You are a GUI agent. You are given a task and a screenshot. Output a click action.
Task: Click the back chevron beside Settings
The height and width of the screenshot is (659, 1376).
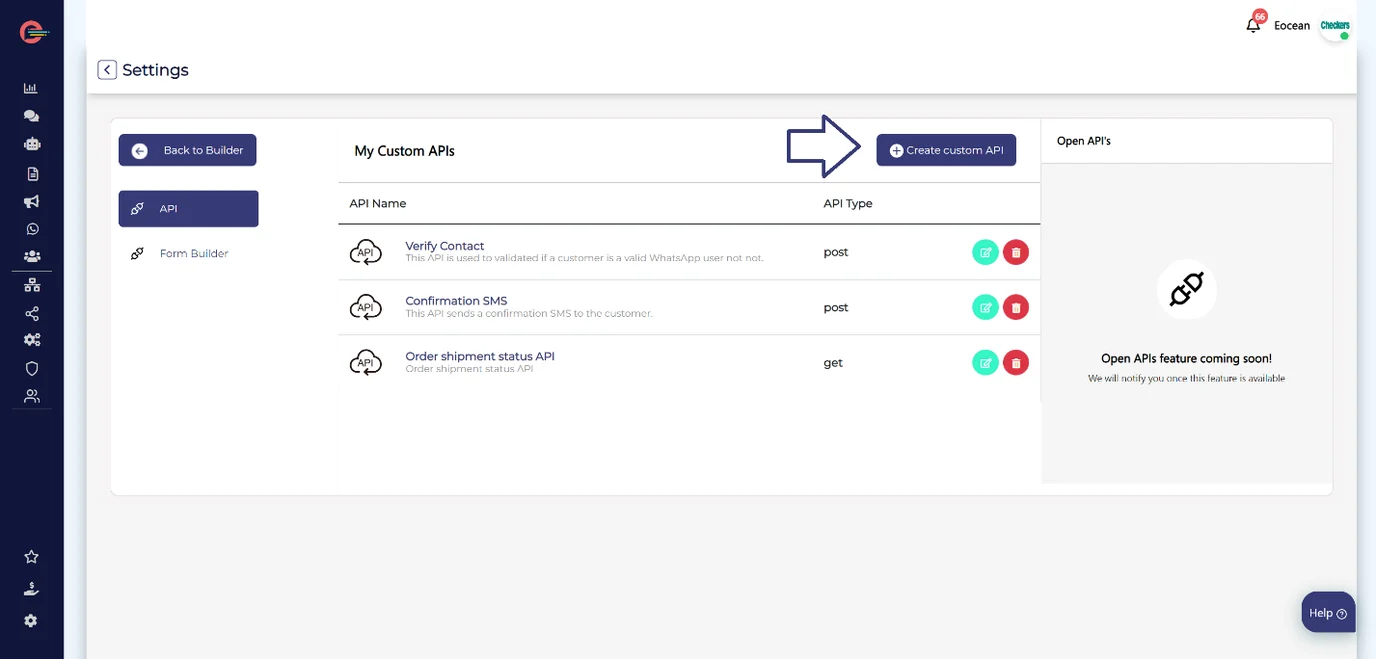pyautogui.click(x=107, y=70)
